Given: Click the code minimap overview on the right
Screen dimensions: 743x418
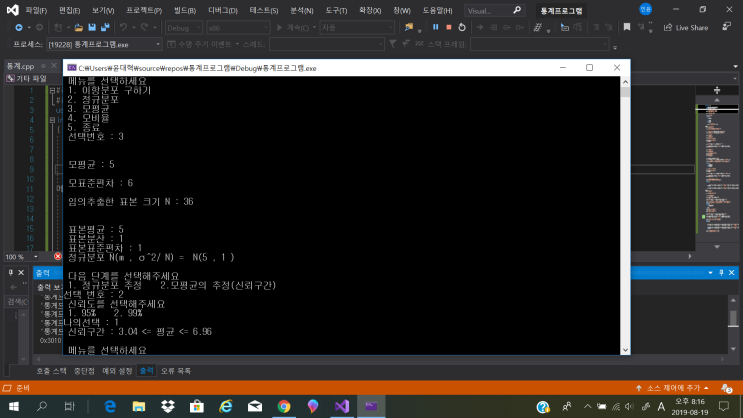Looking at the screenshot, I should point(716,170).
